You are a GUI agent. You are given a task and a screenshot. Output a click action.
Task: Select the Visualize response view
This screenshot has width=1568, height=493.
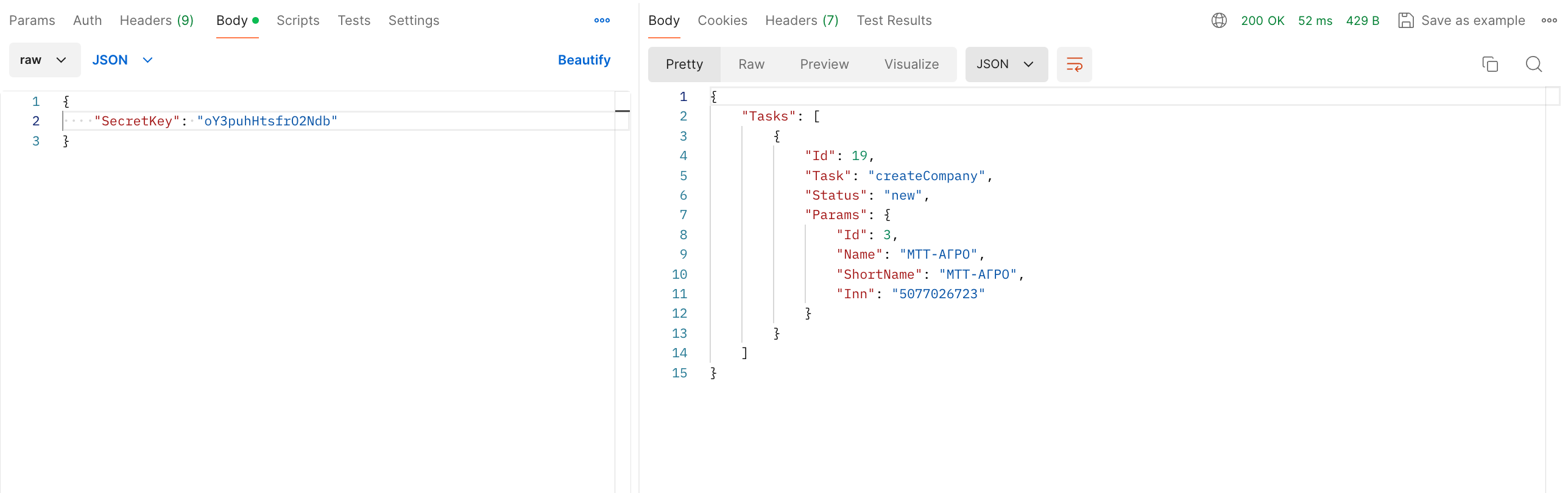911,65
